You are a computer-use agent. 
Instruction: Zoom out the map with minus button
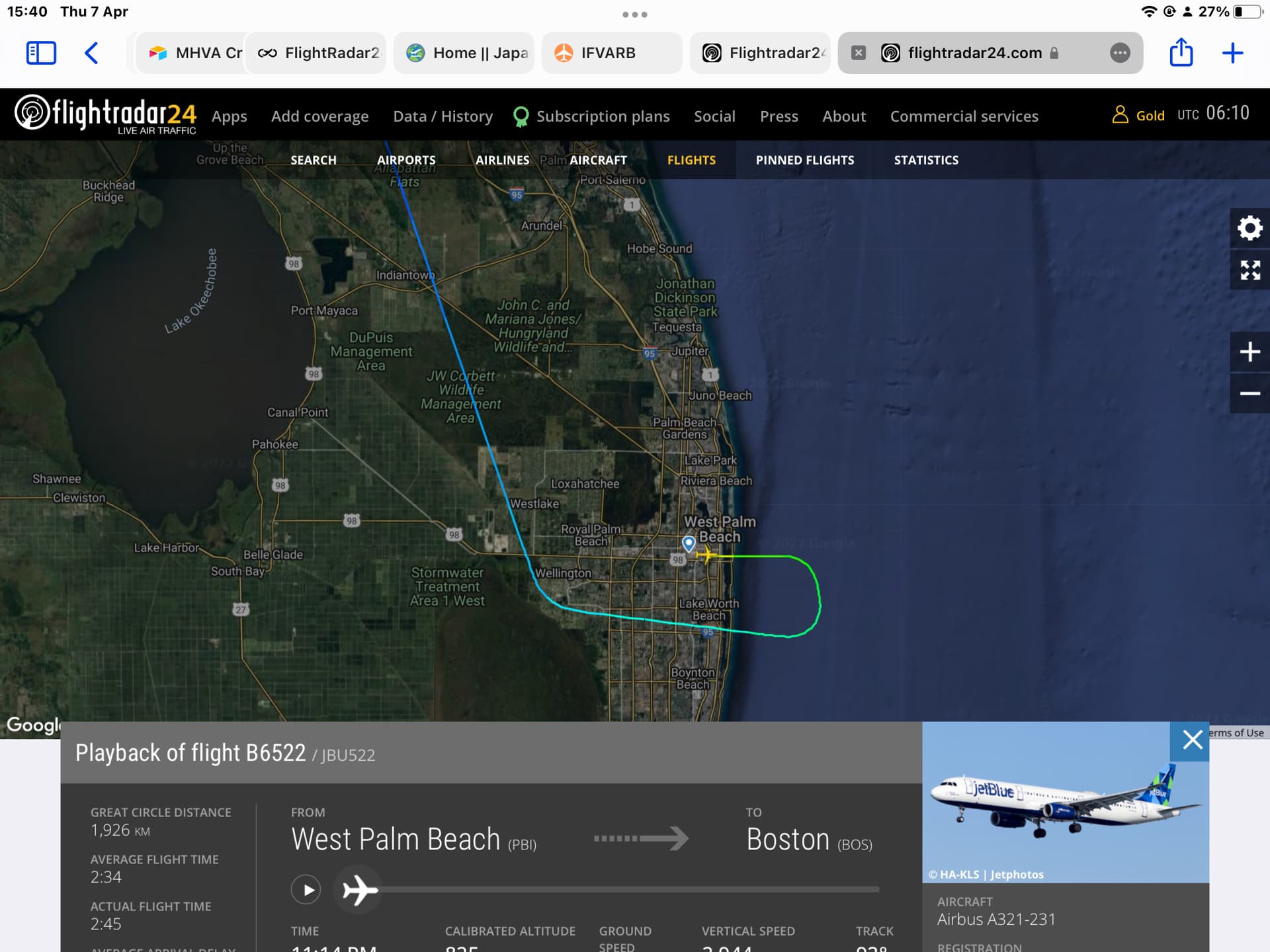pyautogui.click(x=1249, y=393)
